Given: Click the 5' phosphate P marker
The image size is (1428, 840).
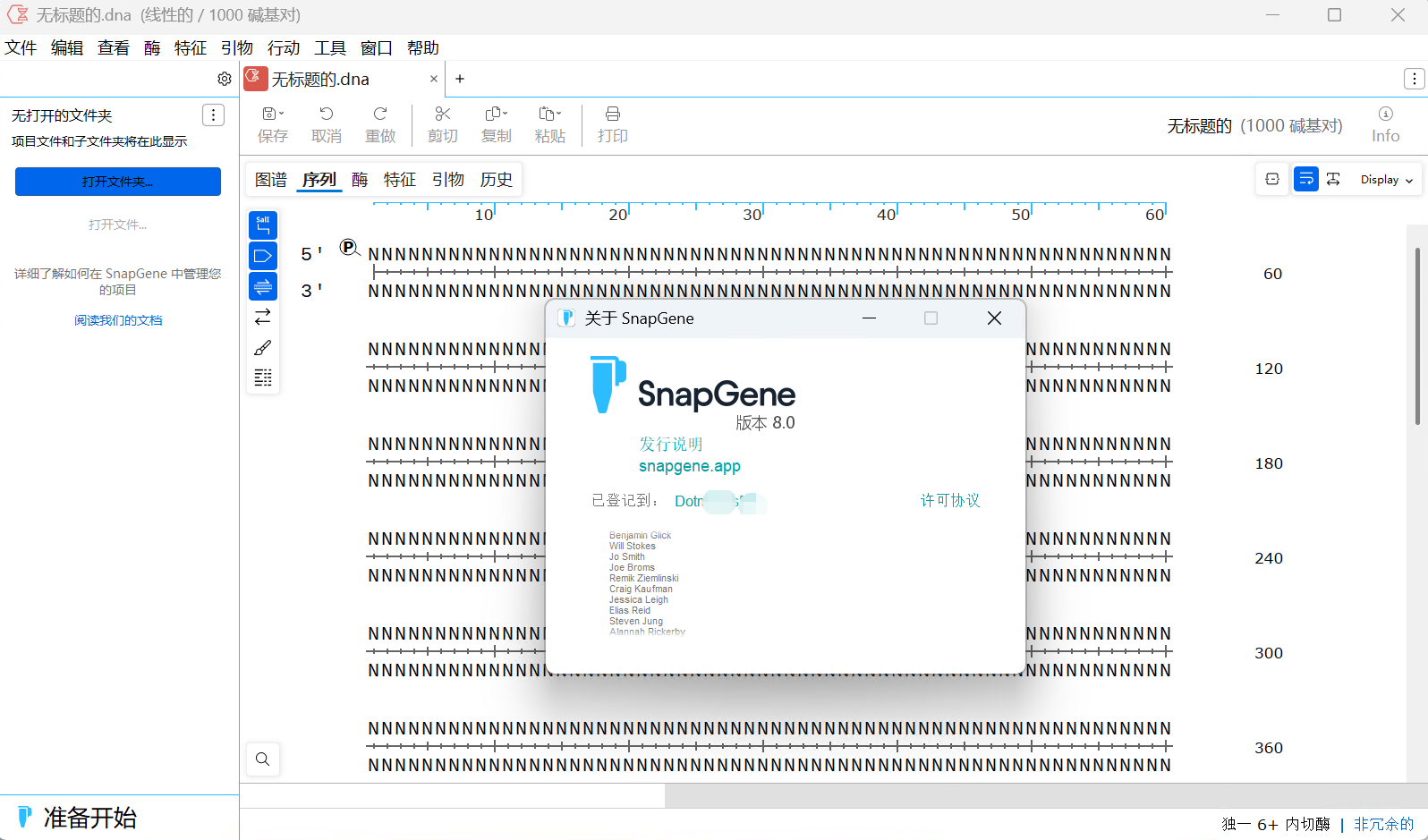Looking at the screenshot, I should 349,247.
